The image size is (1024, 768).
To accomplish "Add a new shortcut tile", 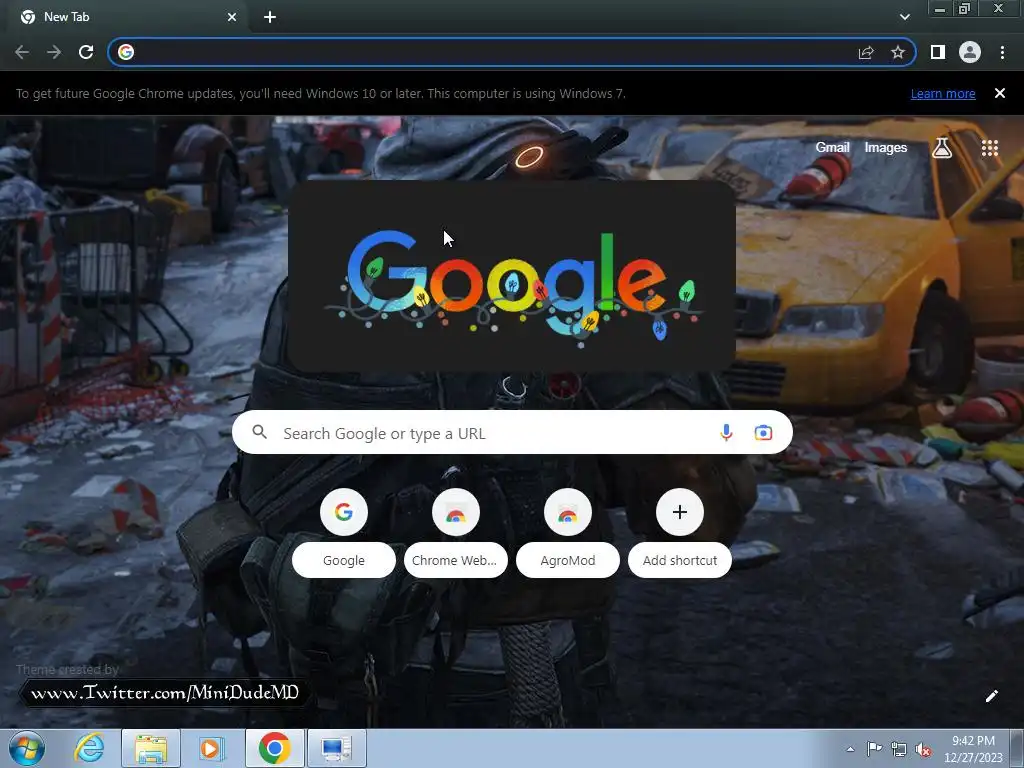I will point(680,533).
